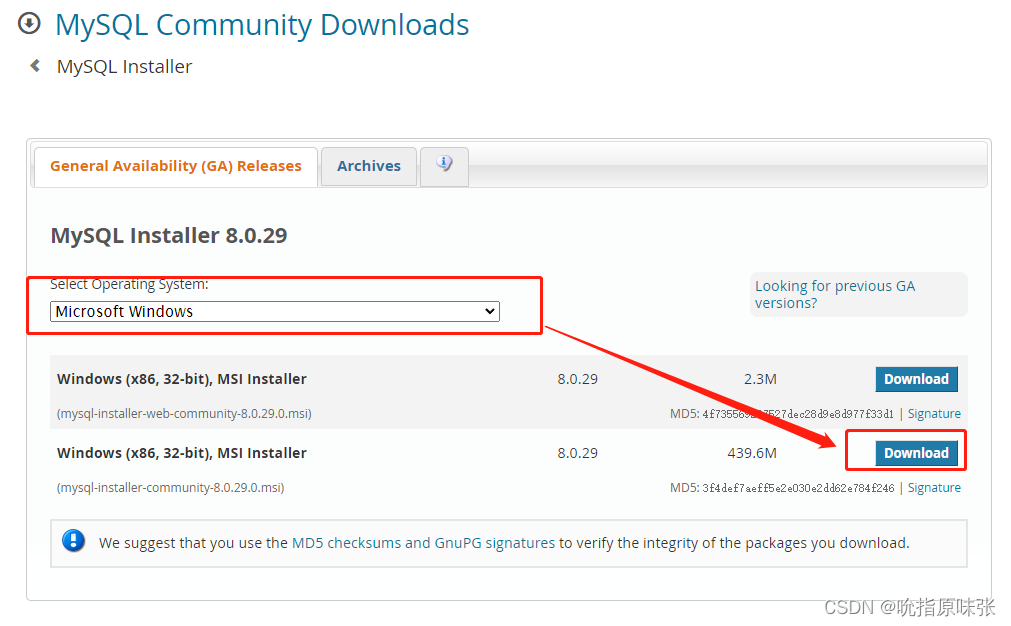Switch to the Archives tab
The height and width of the screenshot is (626, 1011).
[369, 166]
